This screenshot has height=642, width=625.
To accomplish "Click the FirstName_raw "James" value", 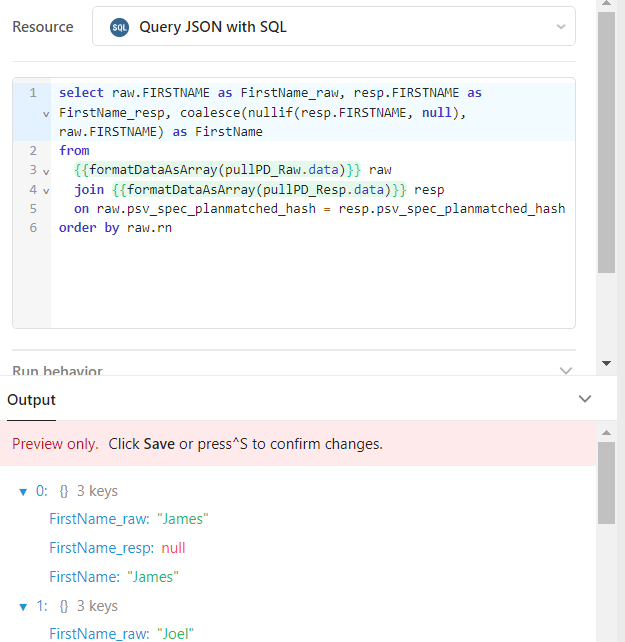I will (x=182, y=519).
